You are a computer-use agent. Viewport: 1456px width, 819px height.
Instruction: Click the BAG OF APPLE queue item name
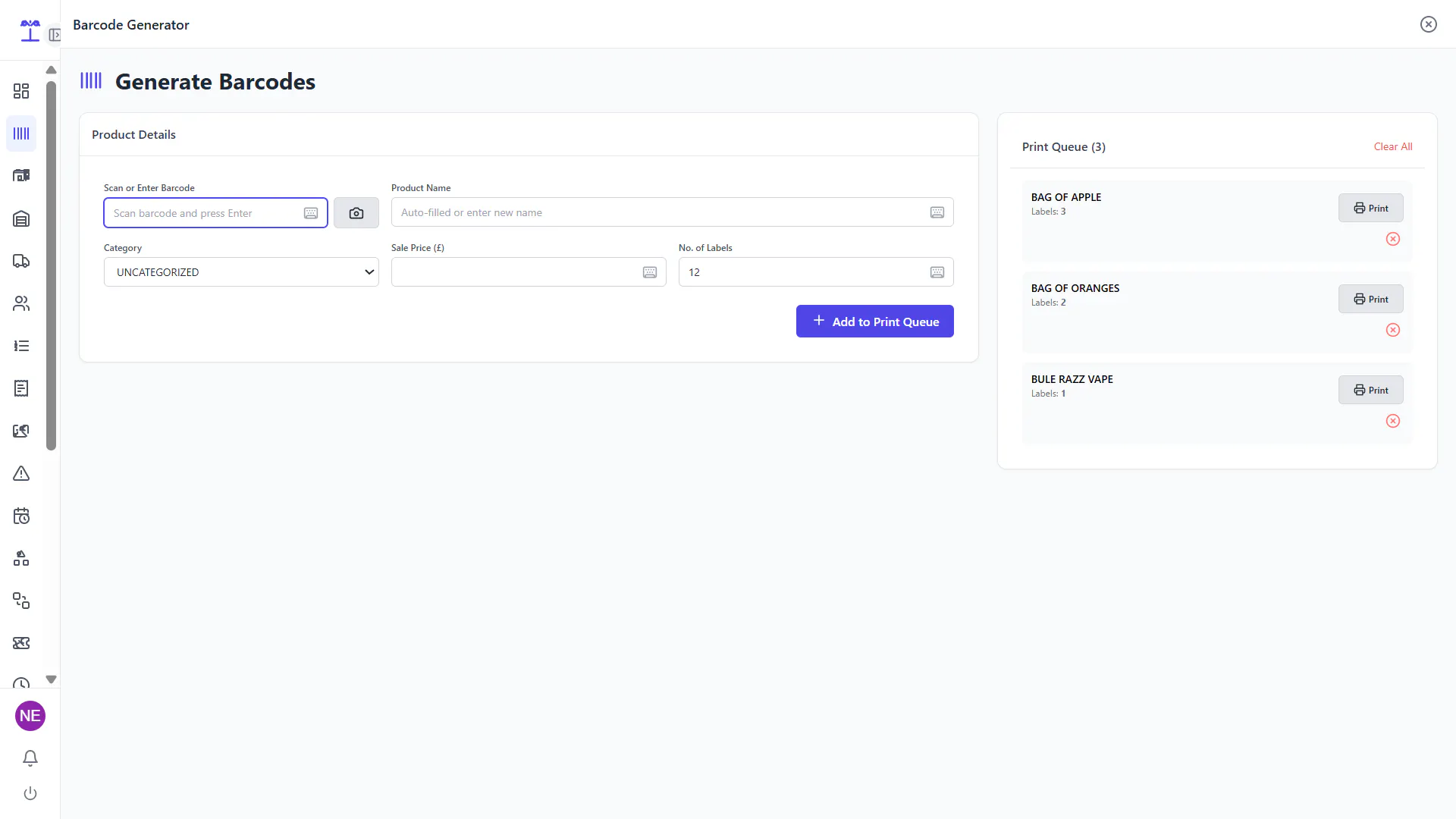1066,197
